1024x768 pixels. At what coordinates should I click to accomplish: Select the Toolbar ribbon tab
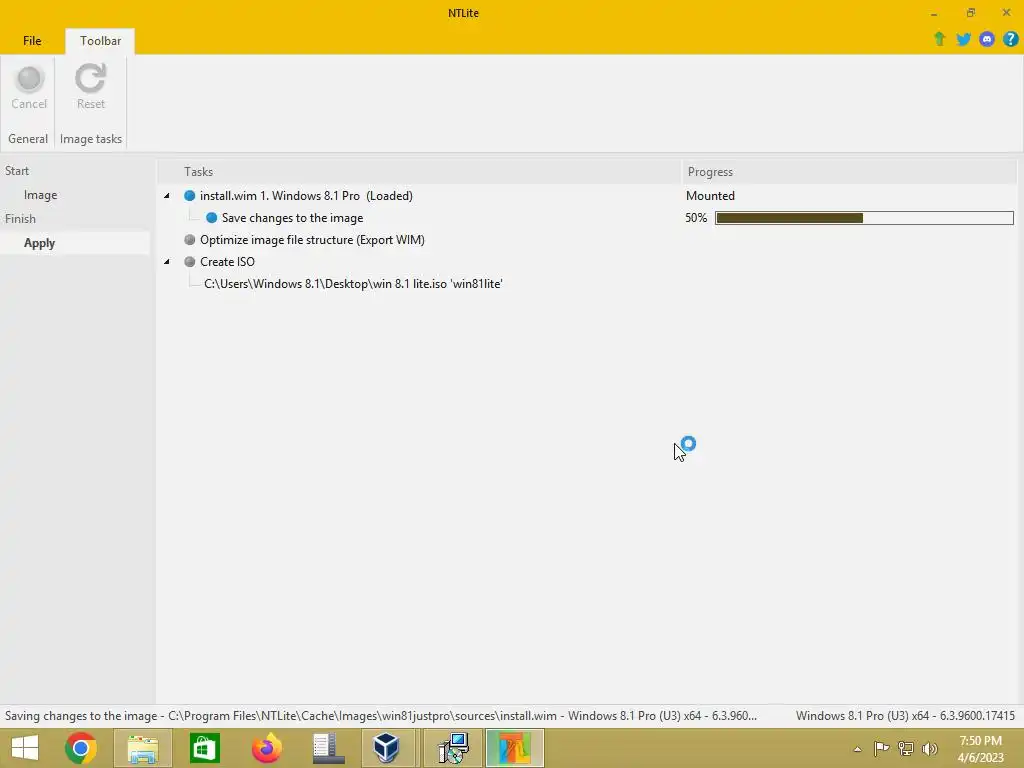[100, 40]
